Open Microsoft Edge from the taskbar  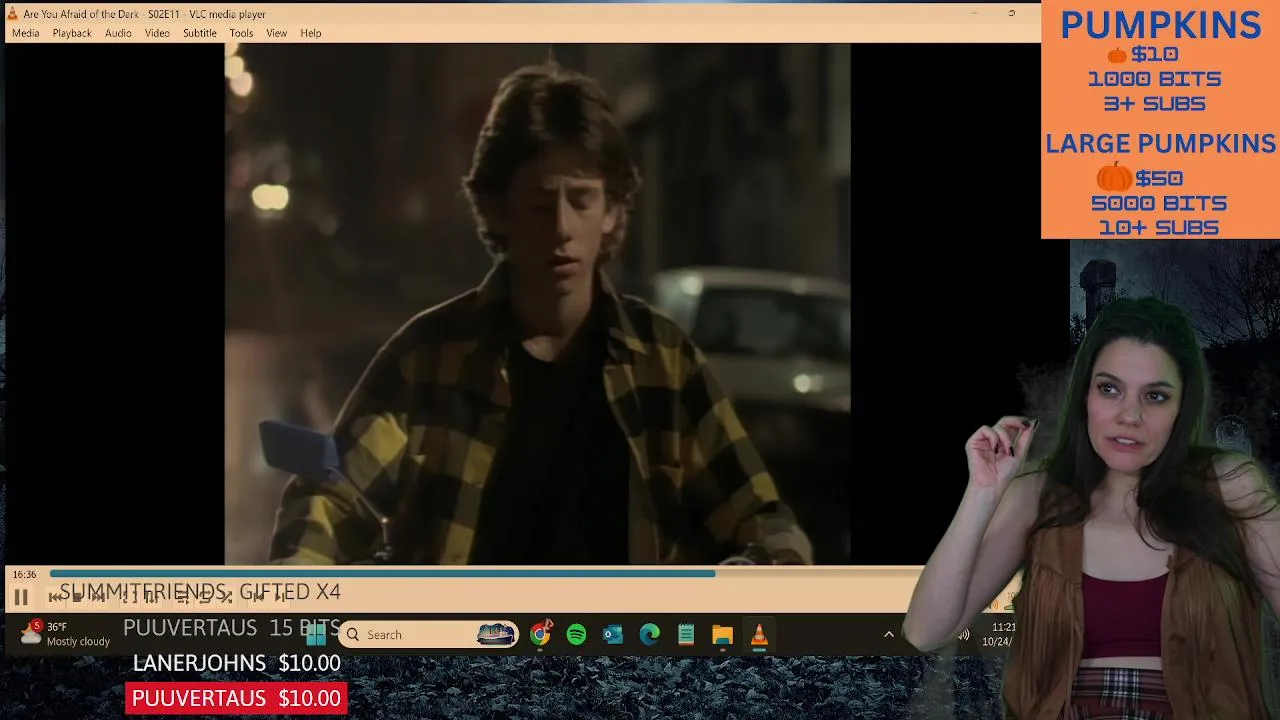650,634
